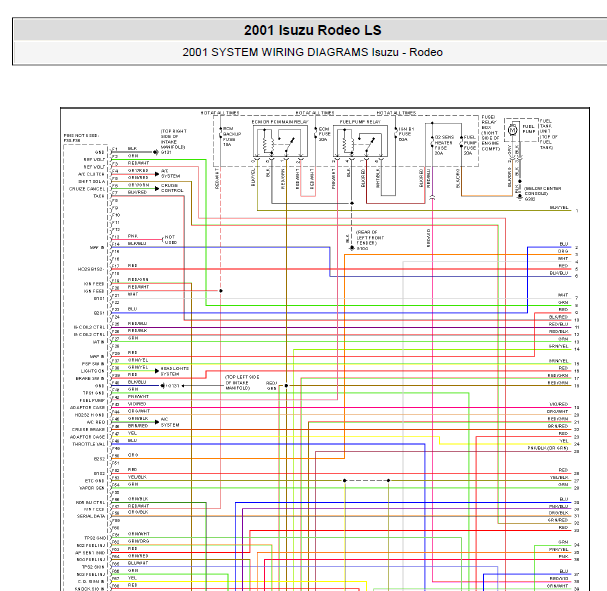Click the CRUISE CANCEL pin label
The width and height of the screenshot is (607, 591).
pos(87,189)
